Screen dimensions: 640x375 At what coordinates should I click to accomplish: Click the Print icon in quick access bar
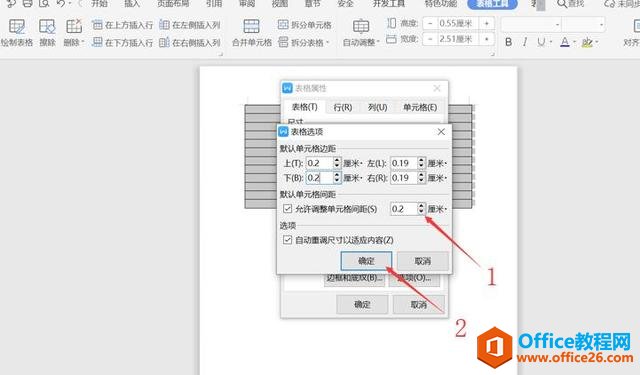point(27,4)
